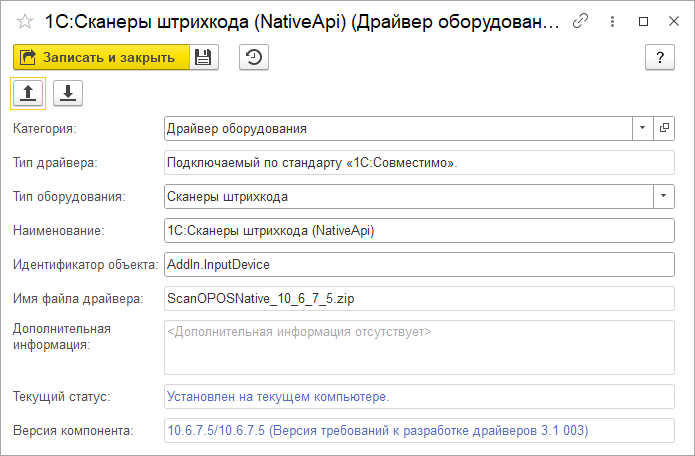Click the Версия компонента: label
Viewport: 695px width, 456px height.
[x=73, y=430]
